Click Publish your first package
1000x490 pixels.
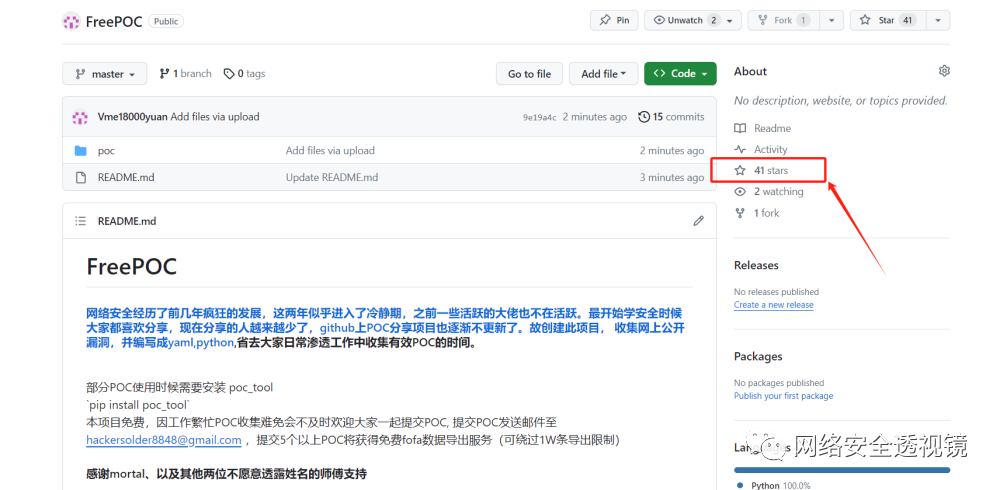pos(783,396)
